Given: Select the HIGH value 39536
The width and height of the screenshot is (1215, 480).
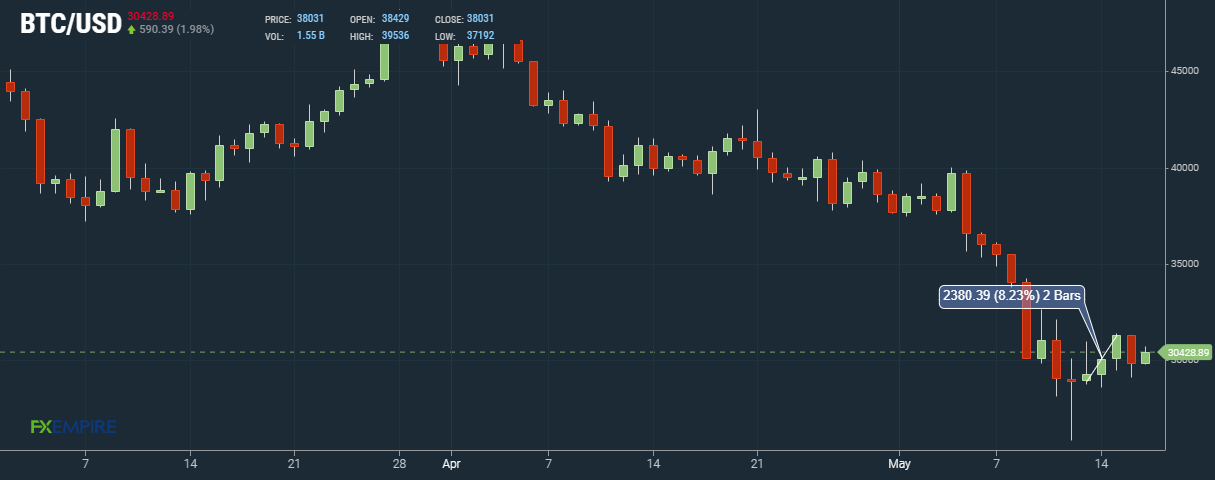Looking at the screenshot, I should [x=395, y=36].
